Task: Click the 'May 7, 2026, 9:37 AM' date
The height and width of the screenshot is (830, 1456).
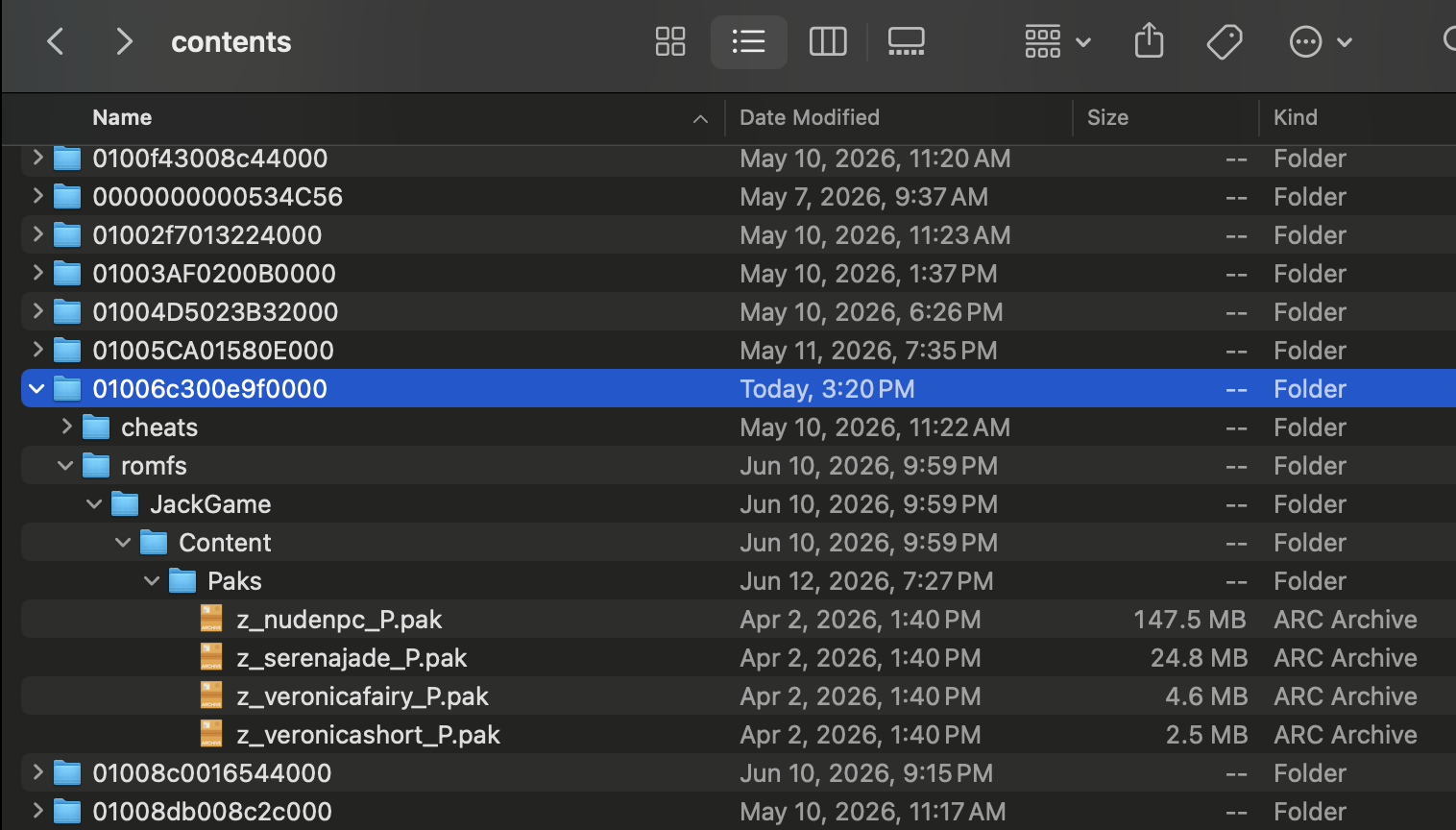Action: [x=863, y=197]
